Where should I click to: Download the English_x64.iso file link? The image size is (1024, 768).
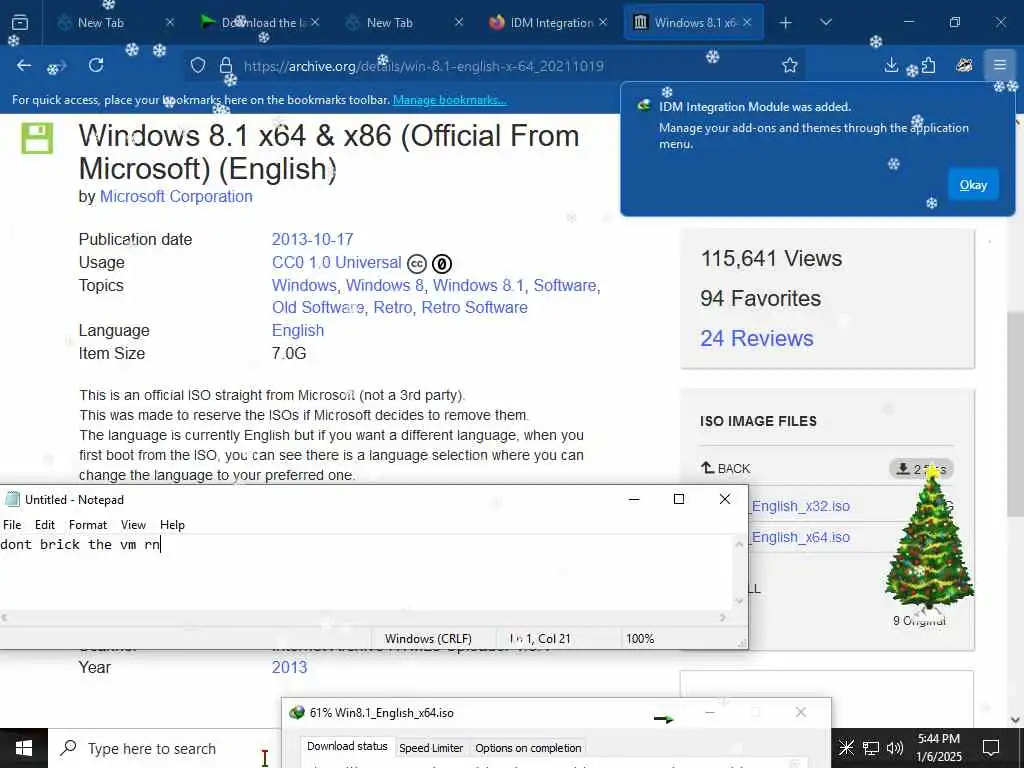800,537
